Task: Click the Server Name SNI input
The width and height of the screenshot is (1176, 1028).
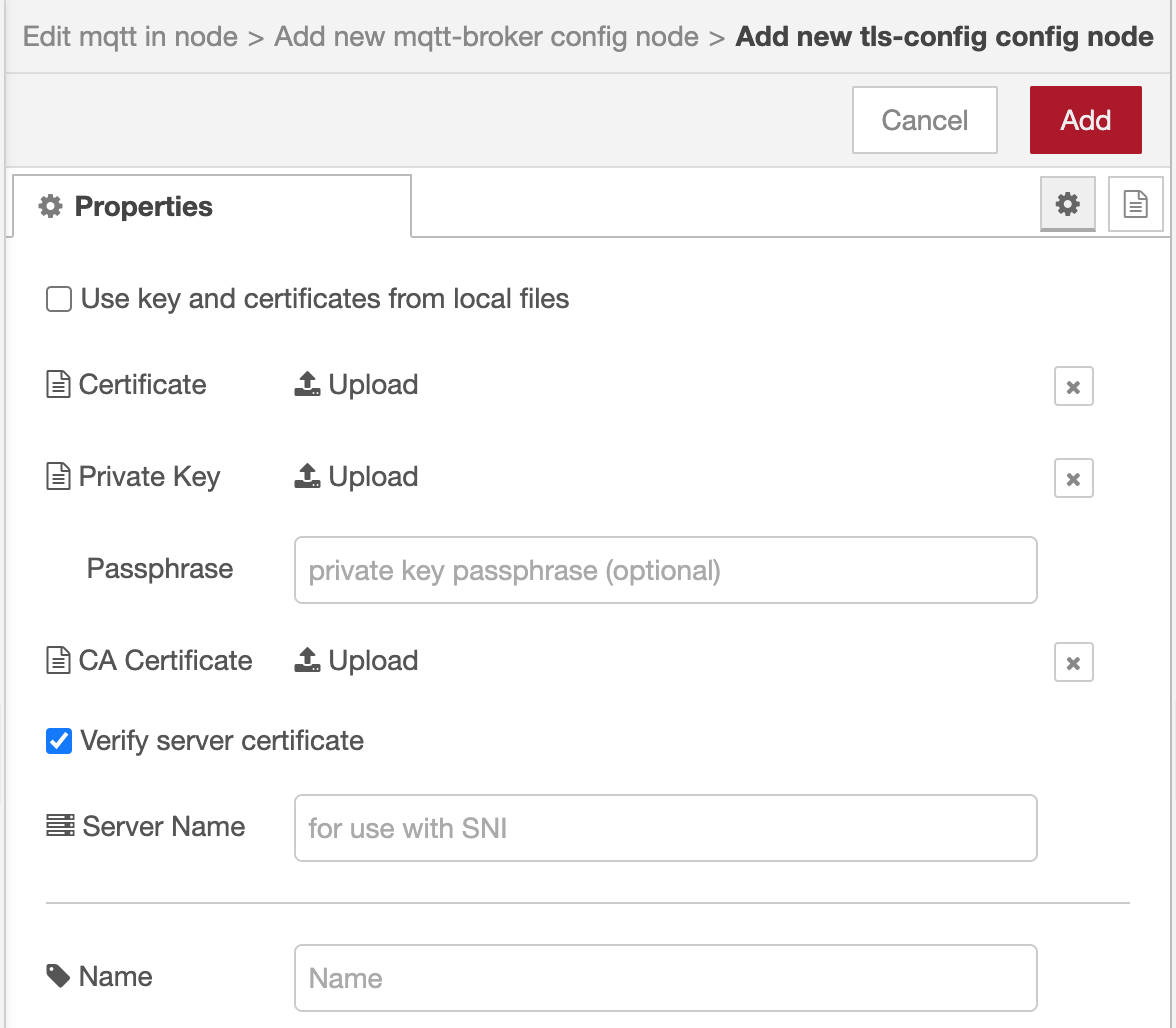Action: coord(665,828)
